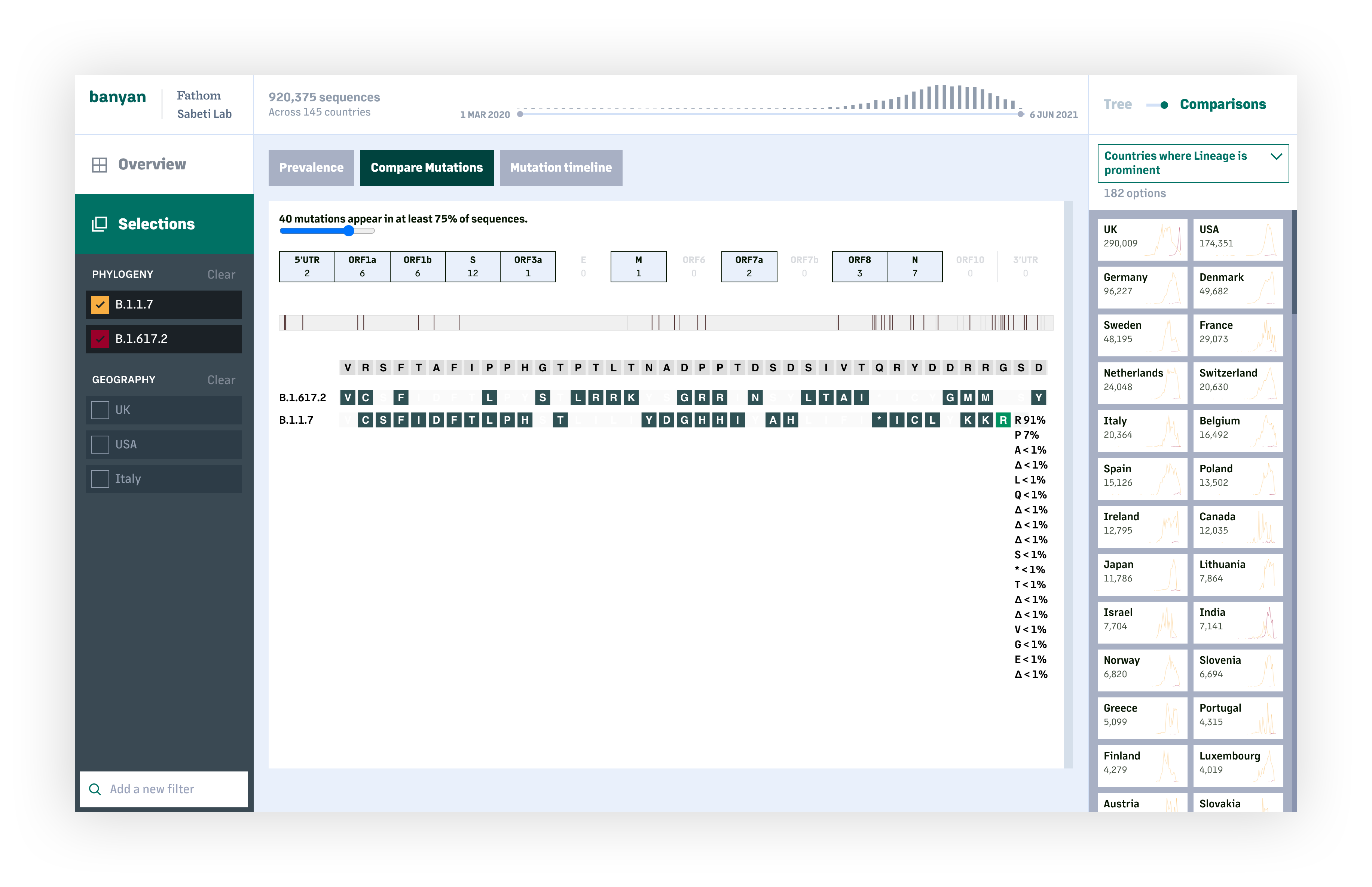Click the genome mutation position strip

click(x=666, y=323)
